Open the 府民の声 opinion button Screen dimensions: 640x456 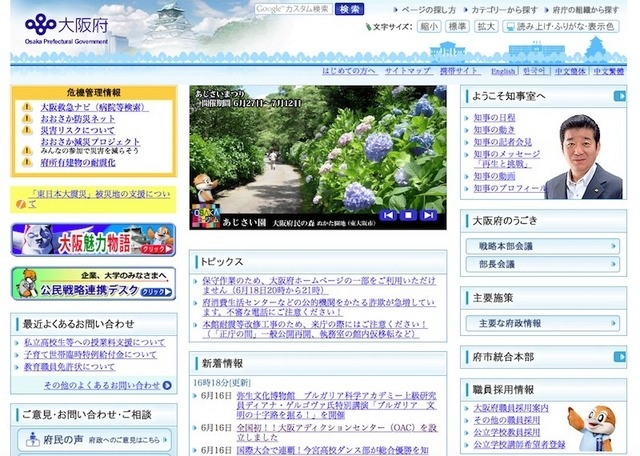[x=94, y=440]
